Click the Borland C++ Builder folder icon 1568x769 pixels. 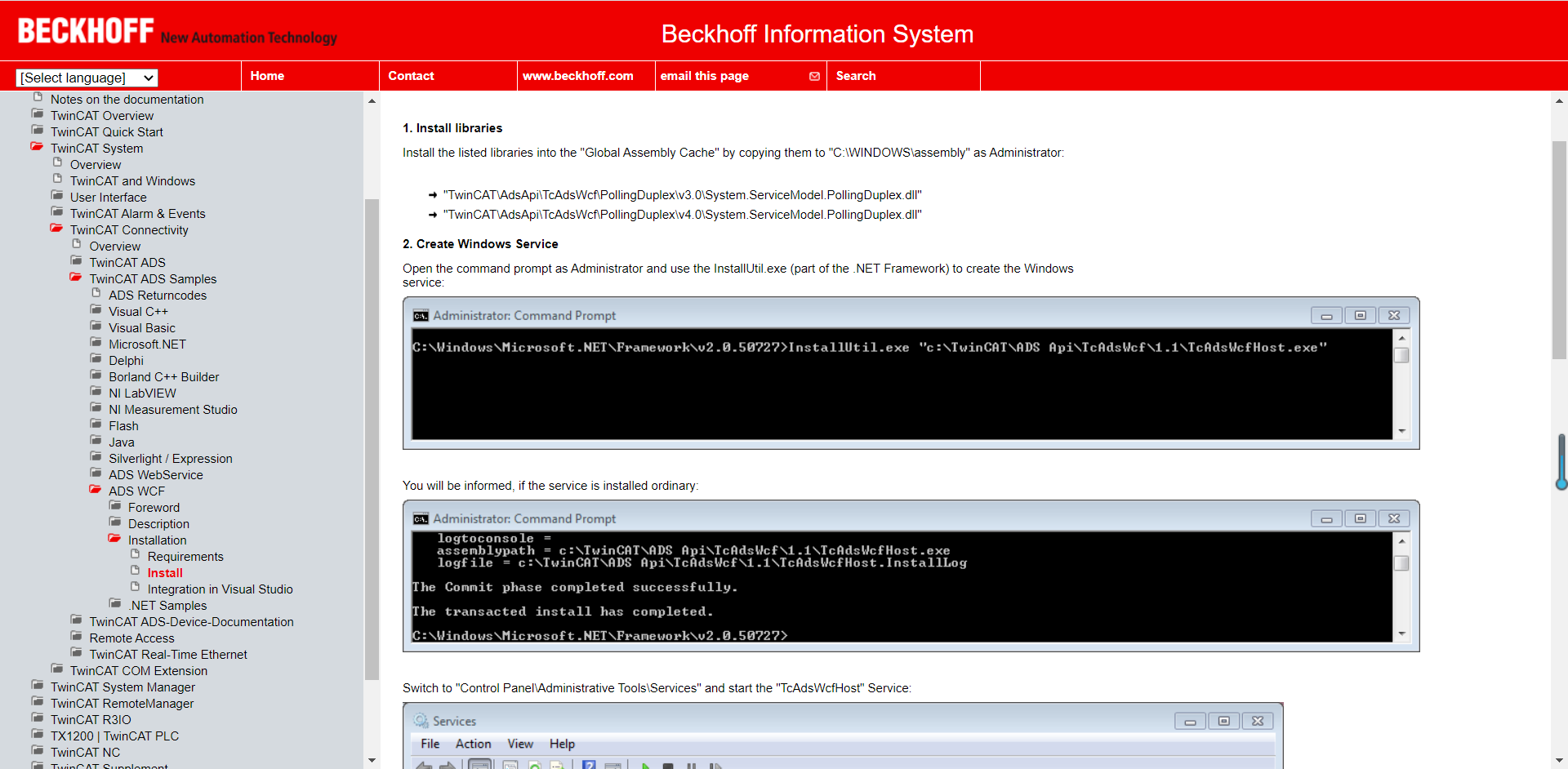point(96,375)
